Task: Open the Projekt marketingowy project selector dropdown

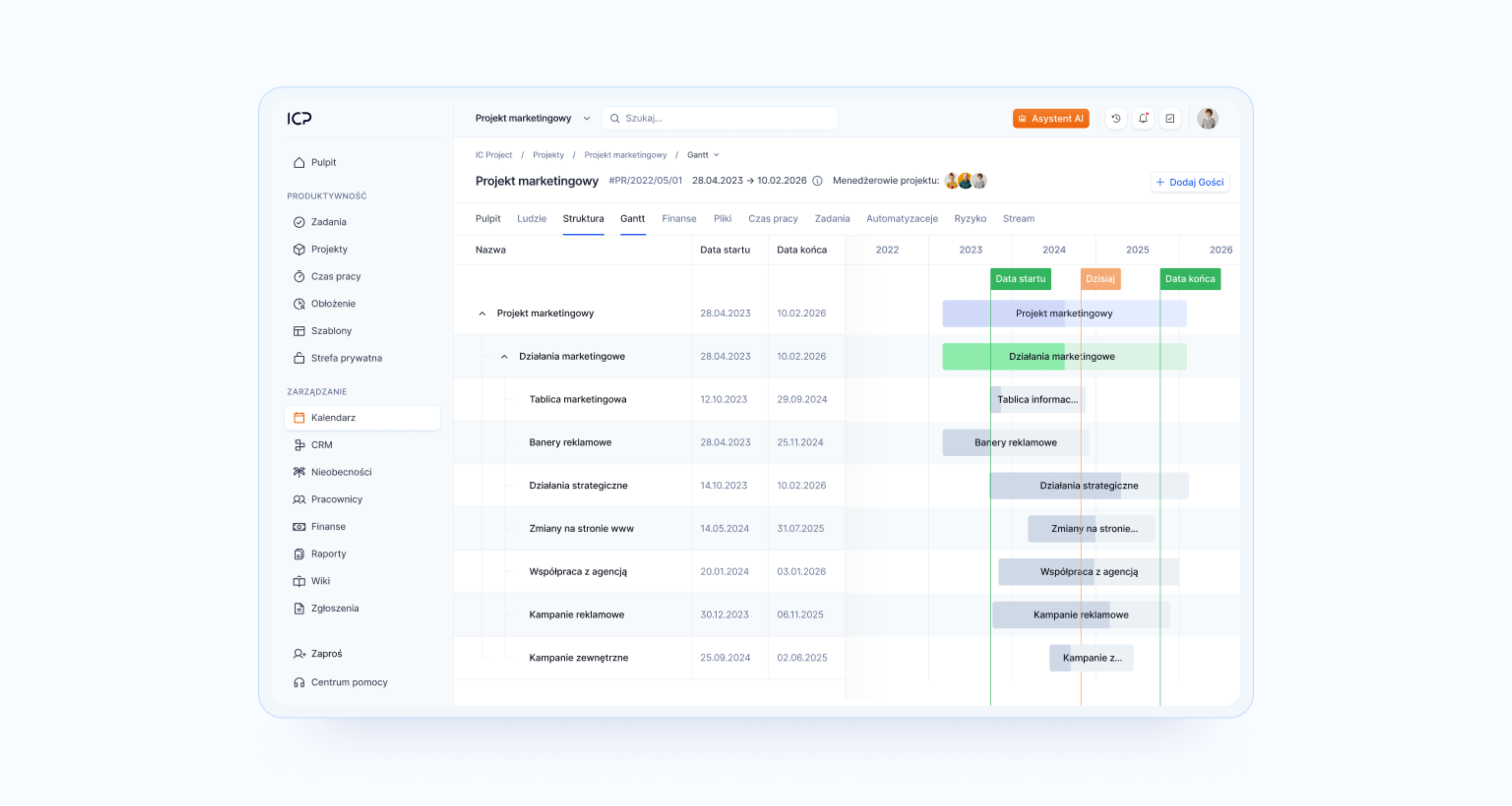Action: (532, 118)
